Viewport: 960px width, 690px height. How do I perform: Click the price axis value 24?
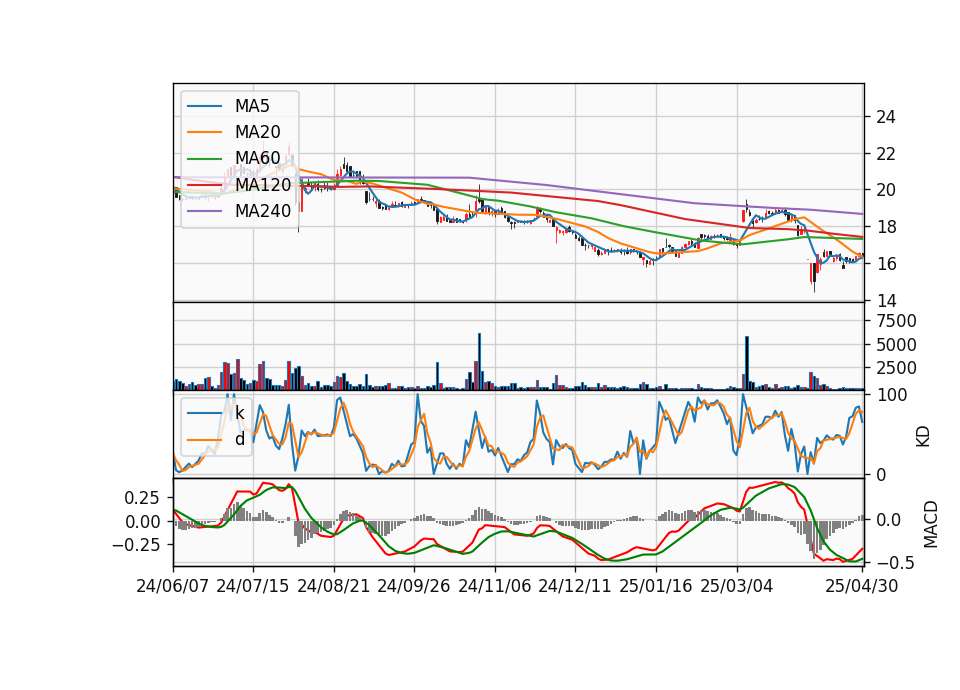coord(886,117)
